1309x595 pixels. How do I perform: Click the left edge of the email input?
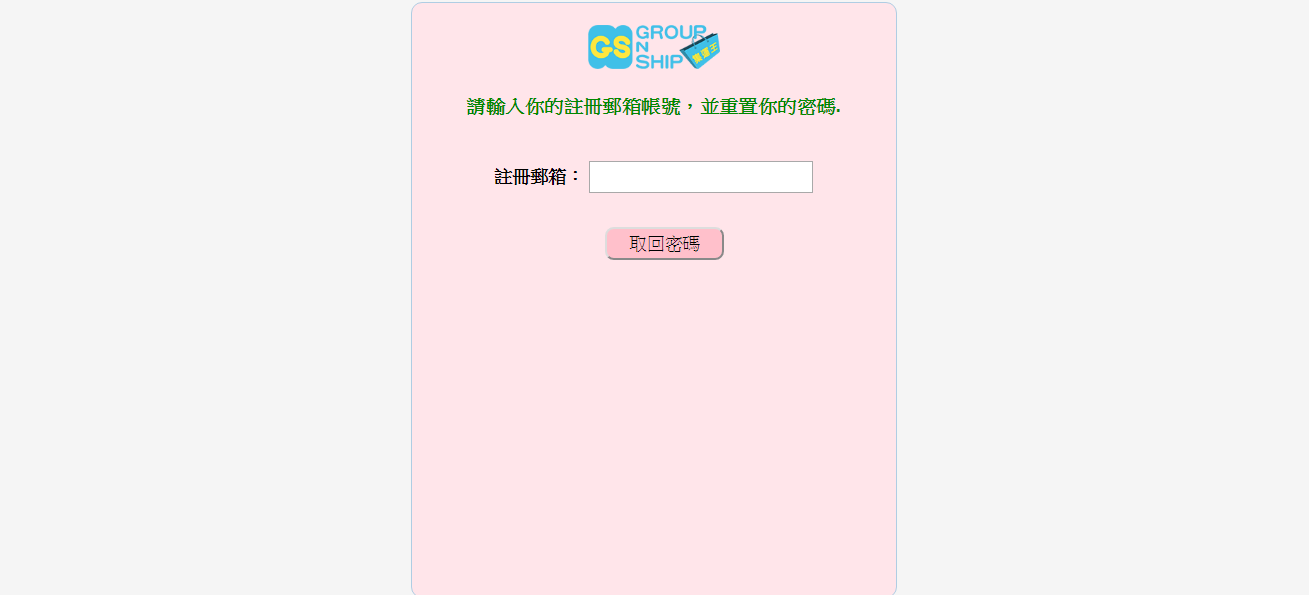(x=594, y=177)
